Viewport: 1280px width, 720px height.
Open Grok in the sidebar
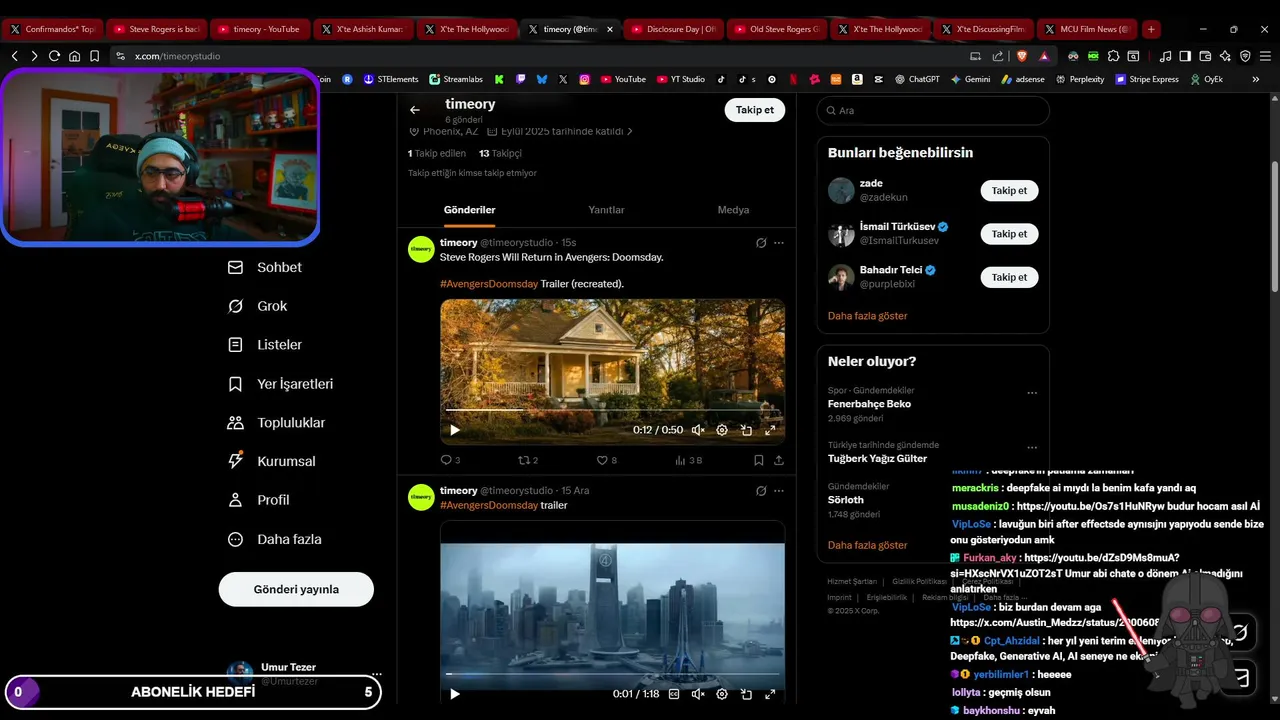click(x=258, y=306)
